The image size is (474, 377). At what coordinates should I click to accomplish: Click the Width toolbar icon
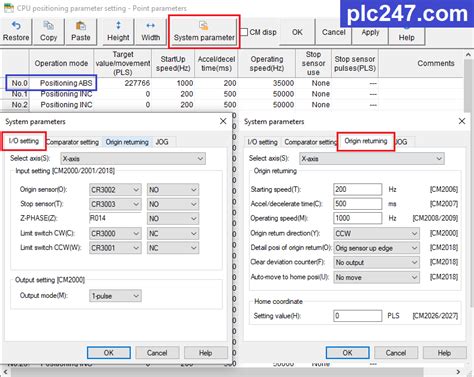tap(151, 31)
